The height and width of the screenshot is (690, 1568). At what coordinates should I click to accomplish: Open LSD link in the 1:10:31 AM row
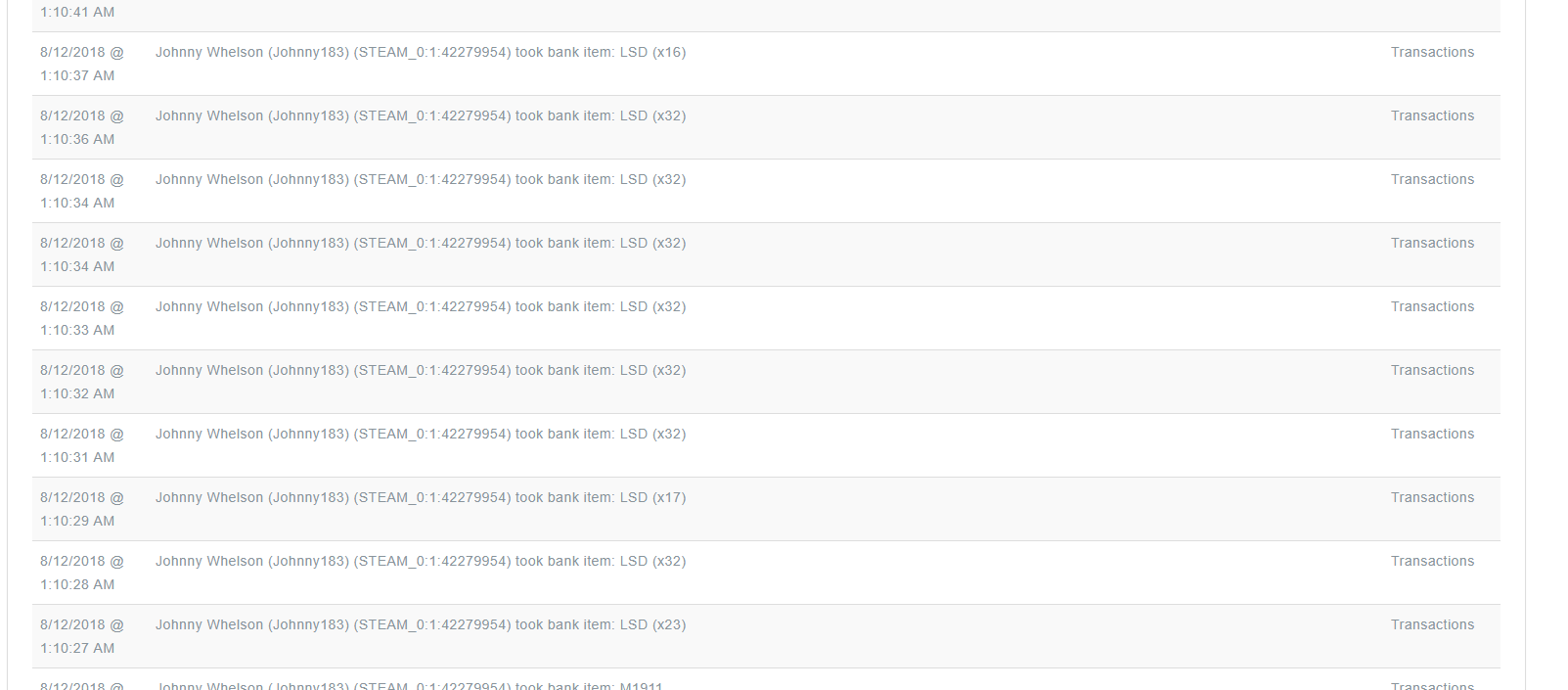[634, 435]
